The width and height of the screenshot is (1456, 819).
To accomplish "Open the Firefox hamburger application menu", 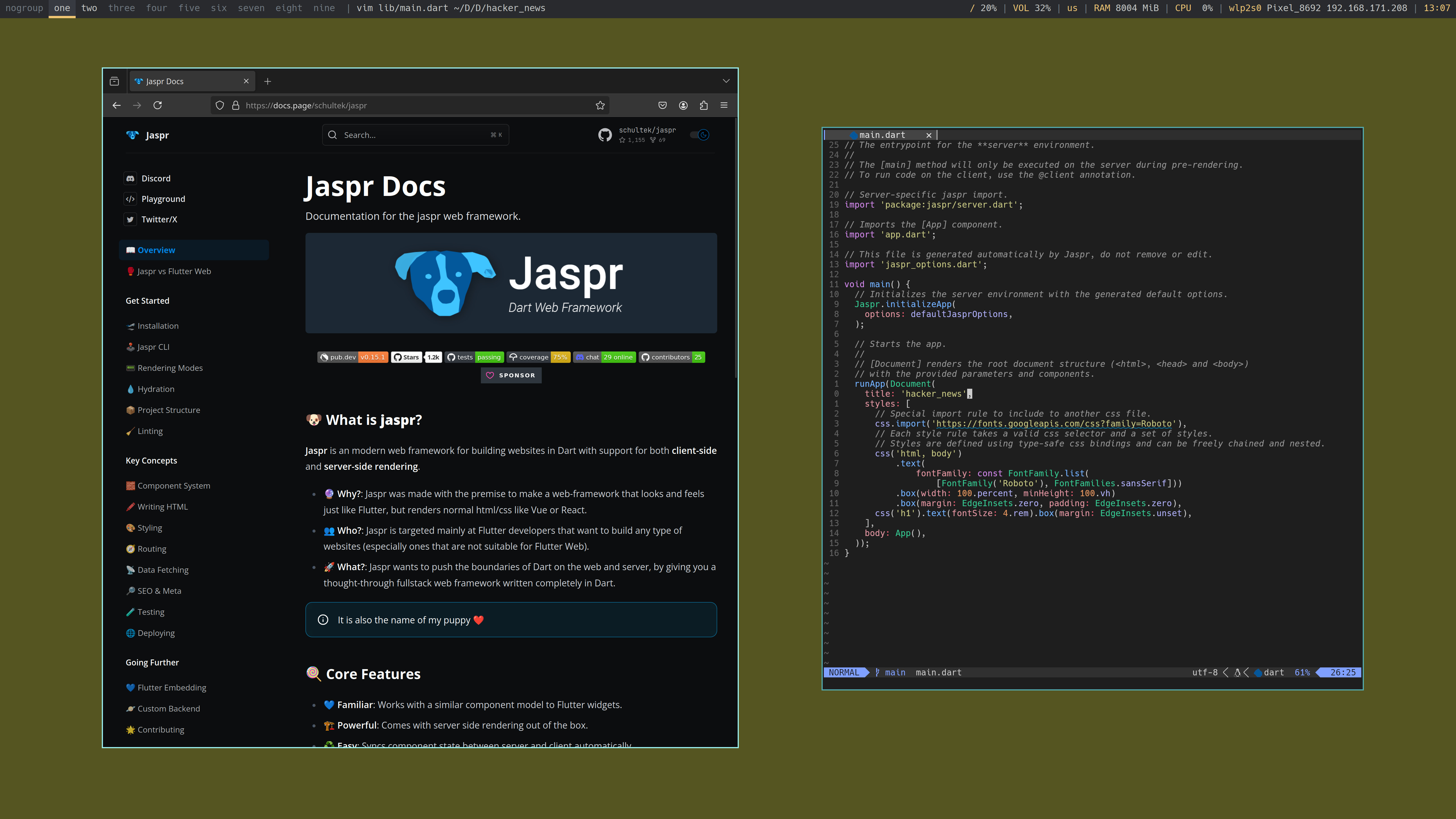I will 723,105.
